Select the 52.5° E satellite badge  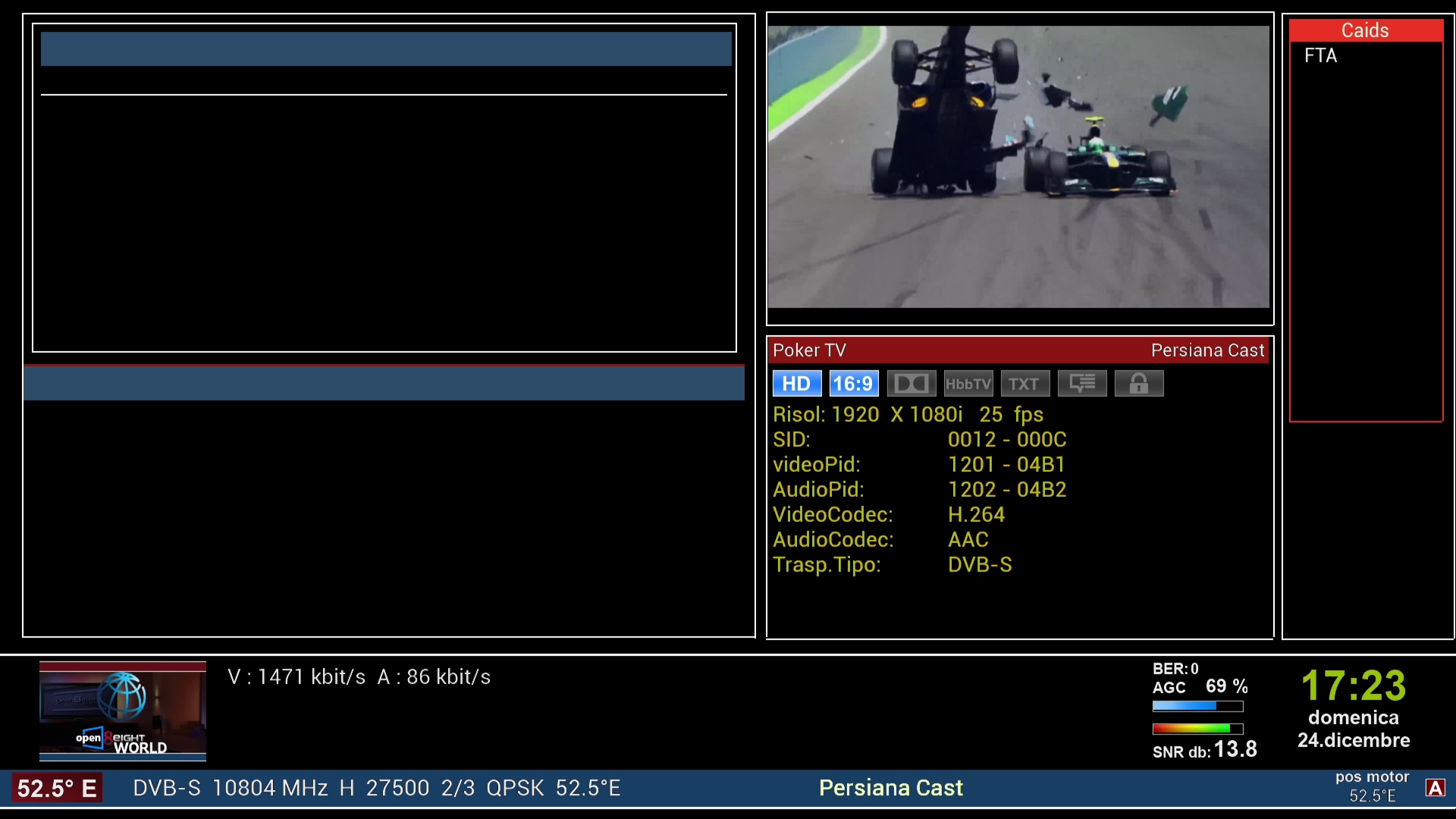point(57,789)
